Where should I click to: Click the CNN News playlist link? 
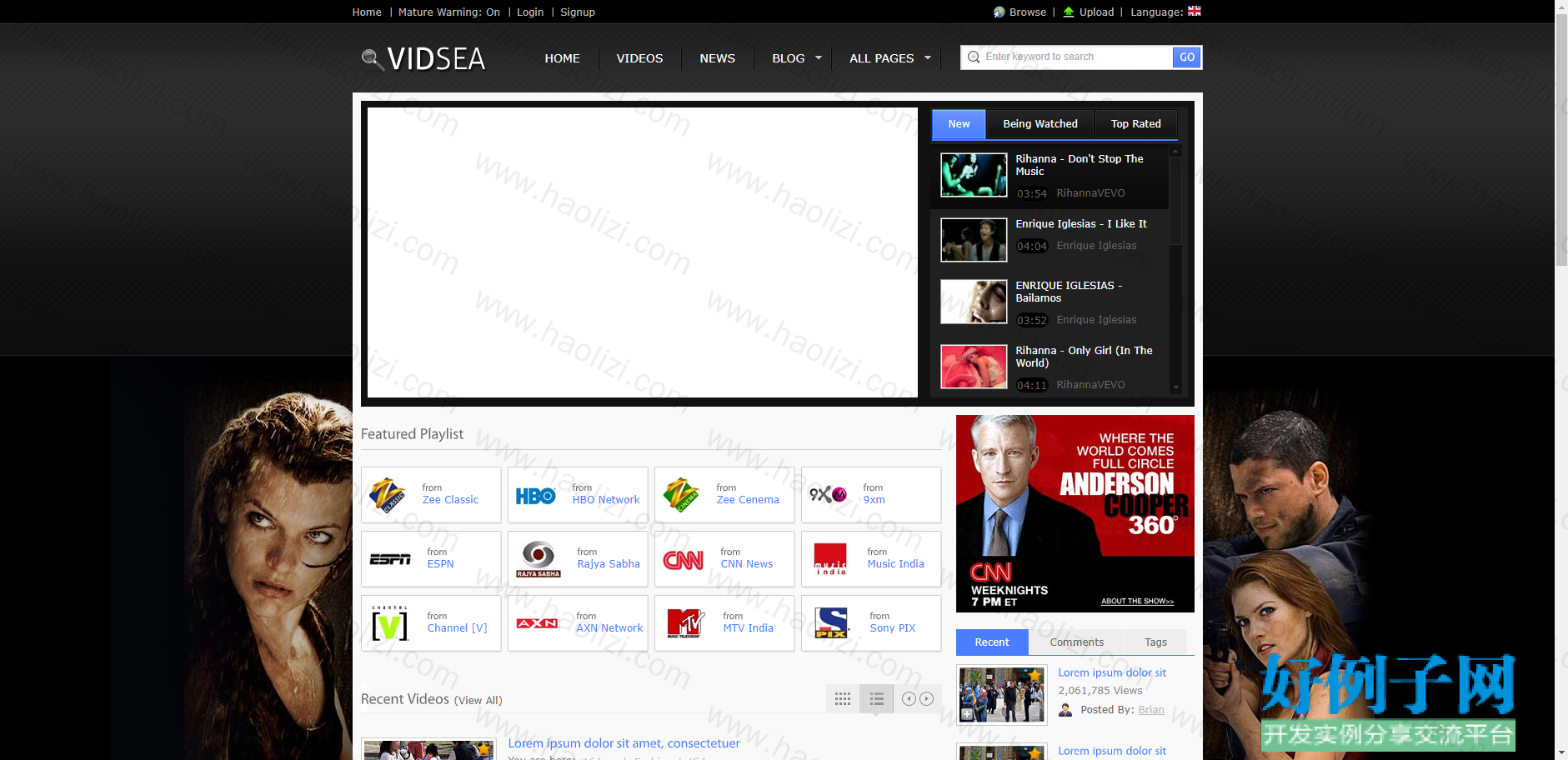[747, 564]
